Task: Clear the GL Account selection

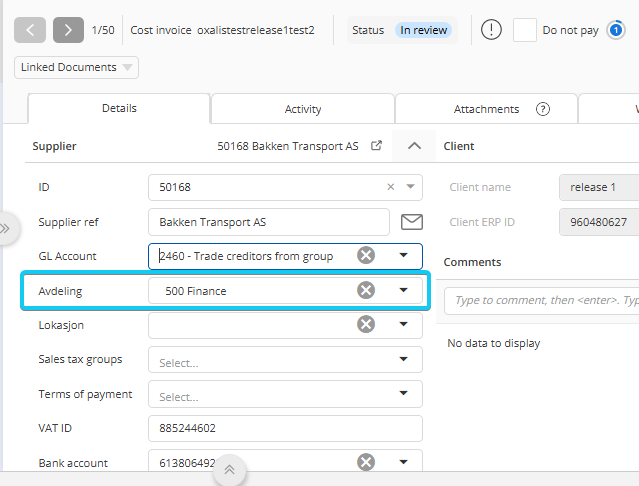Action: tap(366, 255)
